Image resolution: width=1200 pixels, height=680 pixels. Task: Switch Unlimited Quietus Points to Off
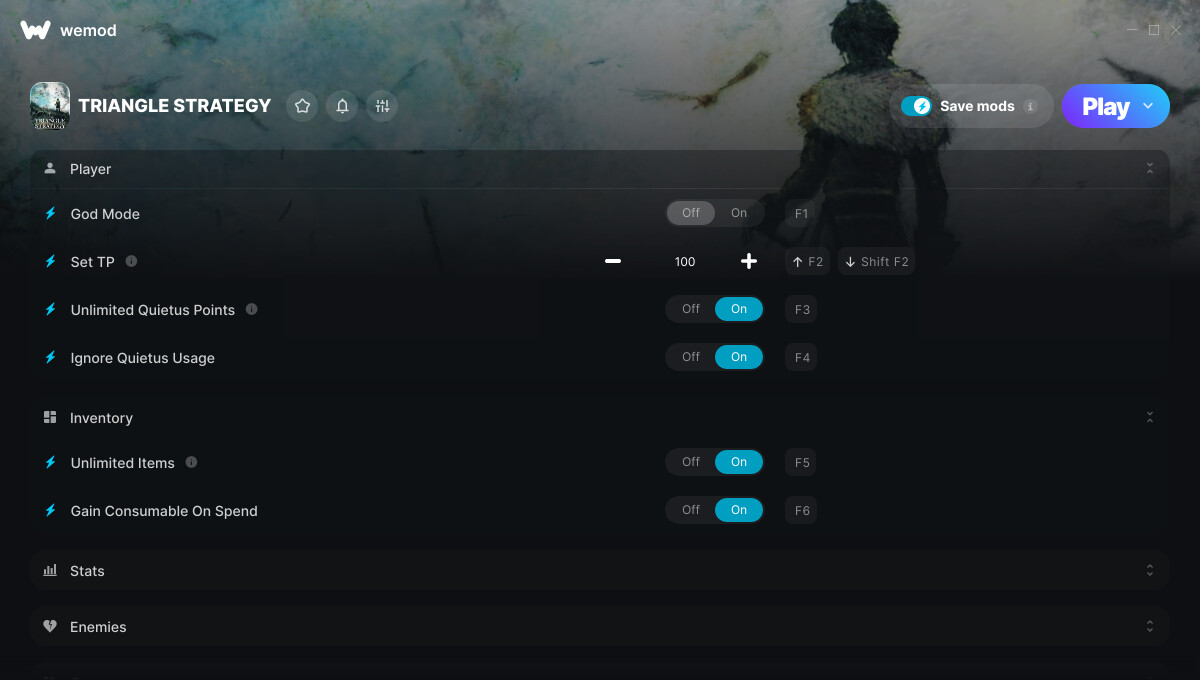coord(691,309)
